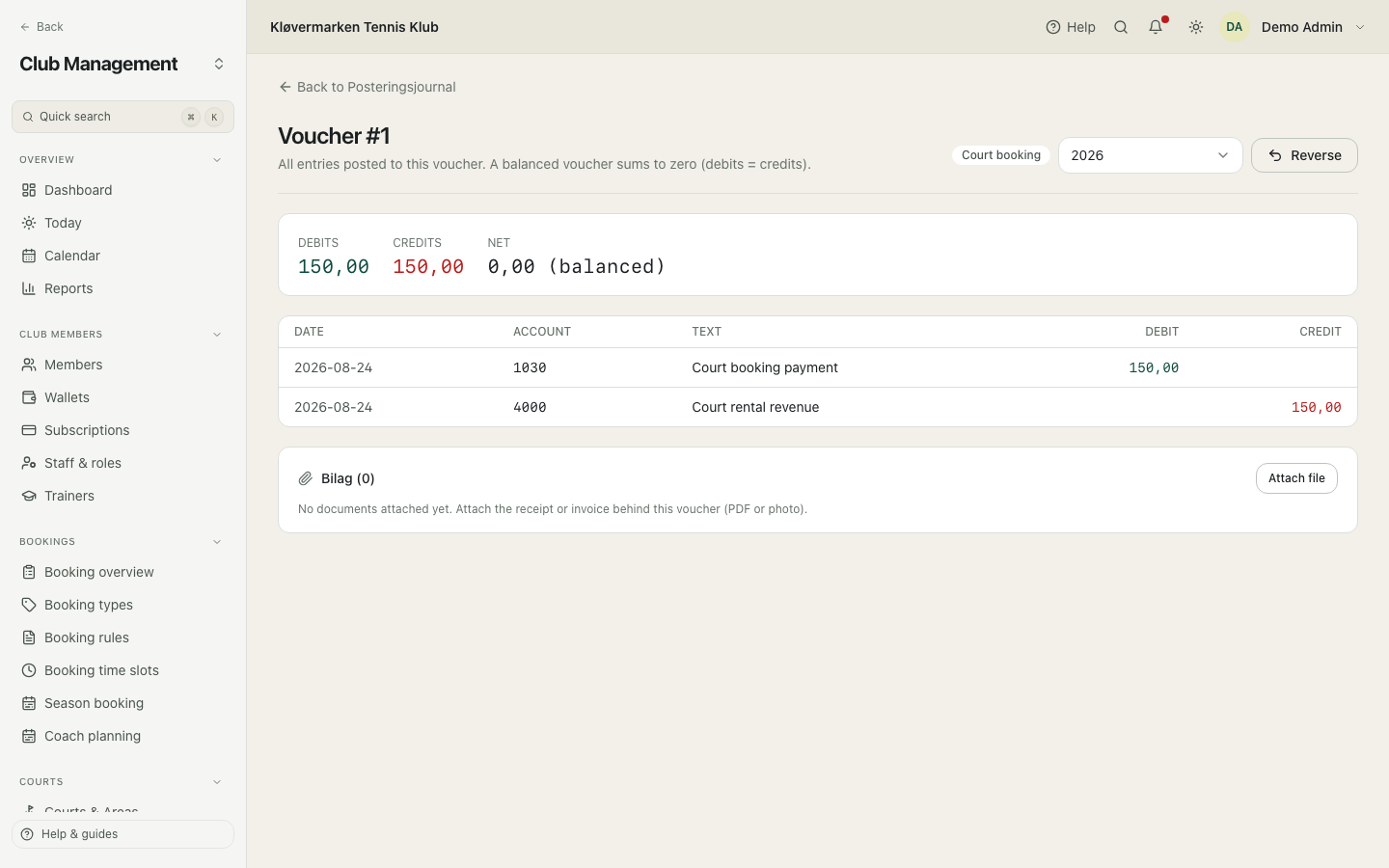Click the Booking types tag icon
Viewport: 1389px width, 868px height.
point(29,605)
